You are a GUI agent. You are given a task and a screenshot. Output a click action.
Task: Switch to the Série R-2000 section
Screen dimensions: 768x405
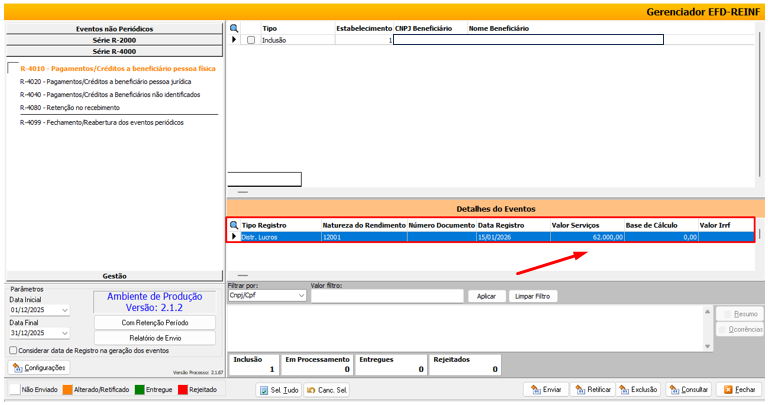point(114,40)
